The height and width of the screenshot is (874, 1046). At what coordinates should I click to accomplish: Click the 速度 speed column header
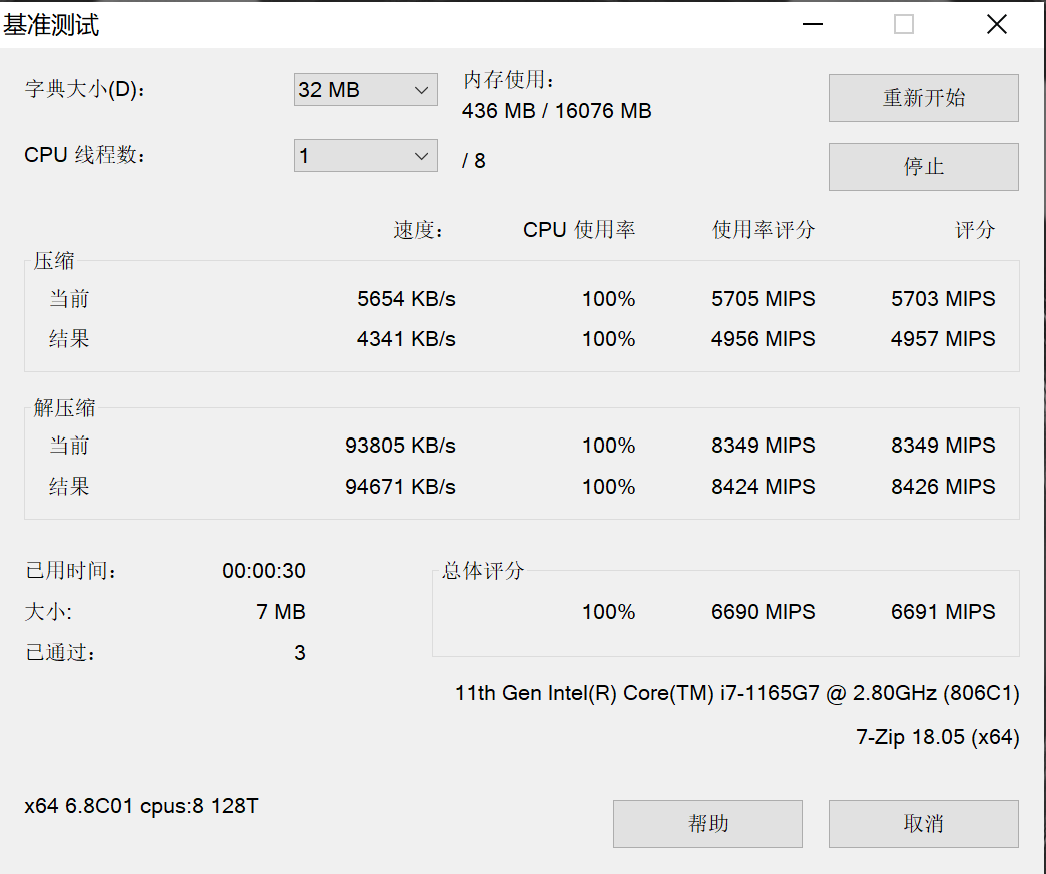(x=418, y=230)
